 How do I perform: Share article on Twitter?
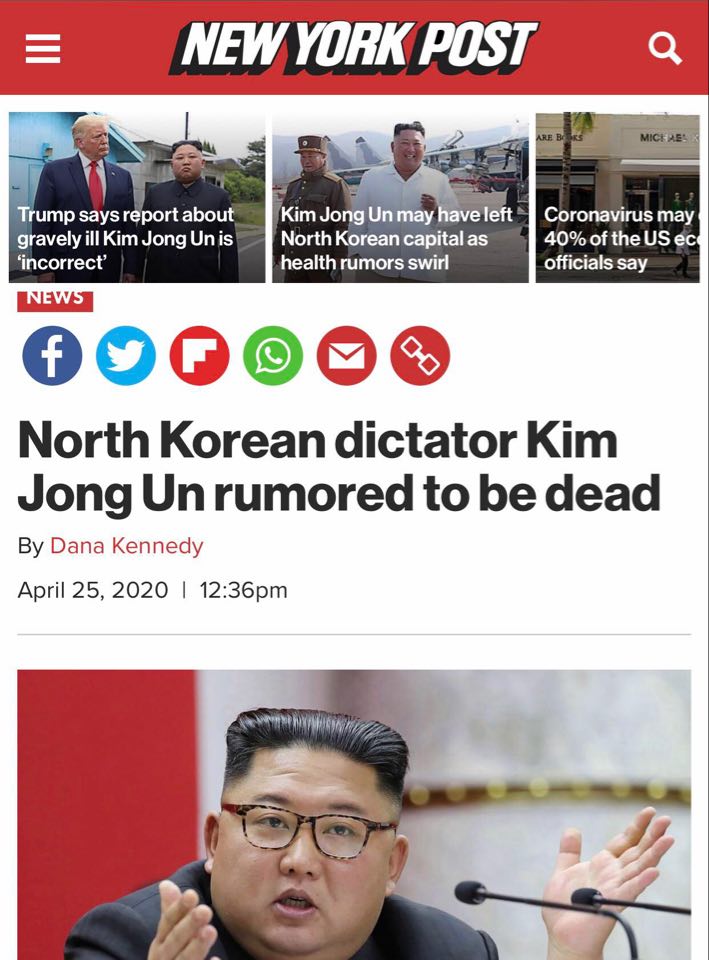[126, 356]
